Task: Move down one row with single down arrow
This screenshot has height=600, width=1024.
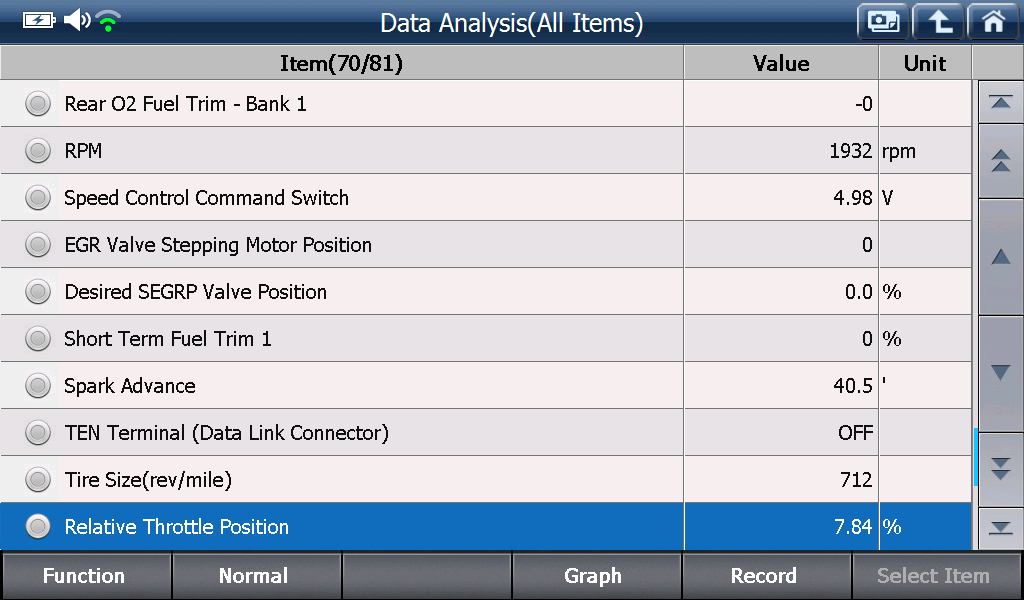Action: (x=1000, y=373)
